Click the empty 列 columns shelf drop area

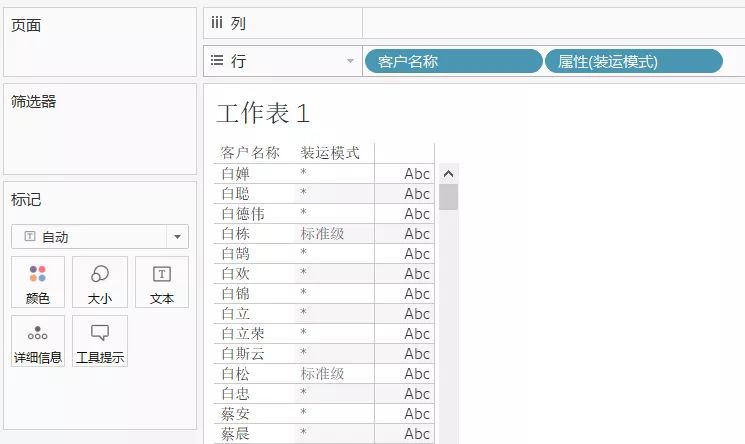point(554,23)
